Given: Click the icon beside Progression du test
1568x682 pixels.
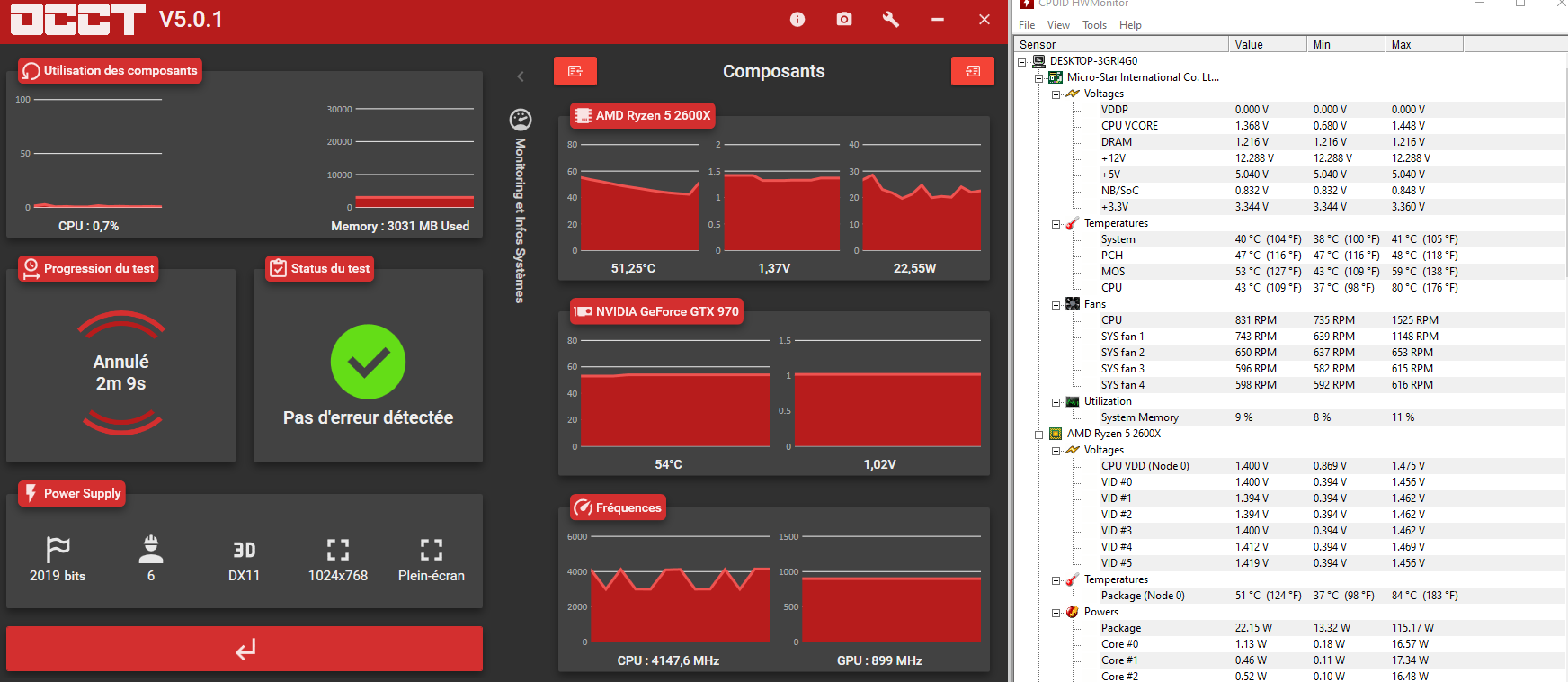Looking at the screenshot, I should (31, 268).
